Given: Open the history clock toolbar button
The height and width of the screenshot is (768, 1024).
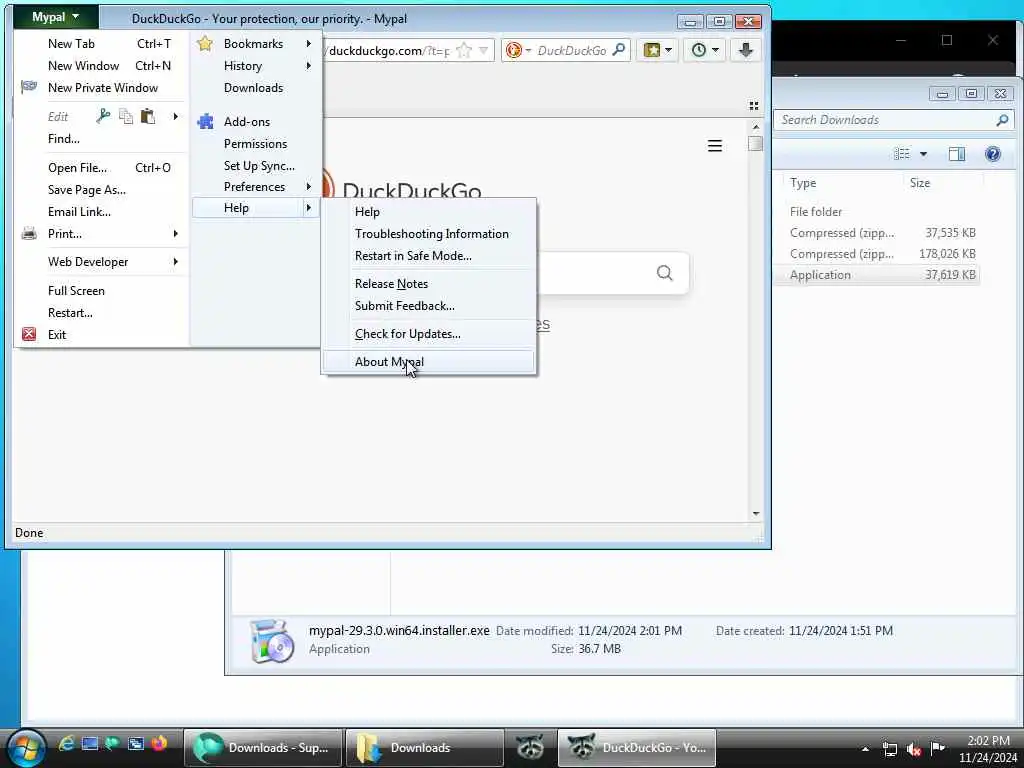Looking at the screenshot, I should point(705,50).
